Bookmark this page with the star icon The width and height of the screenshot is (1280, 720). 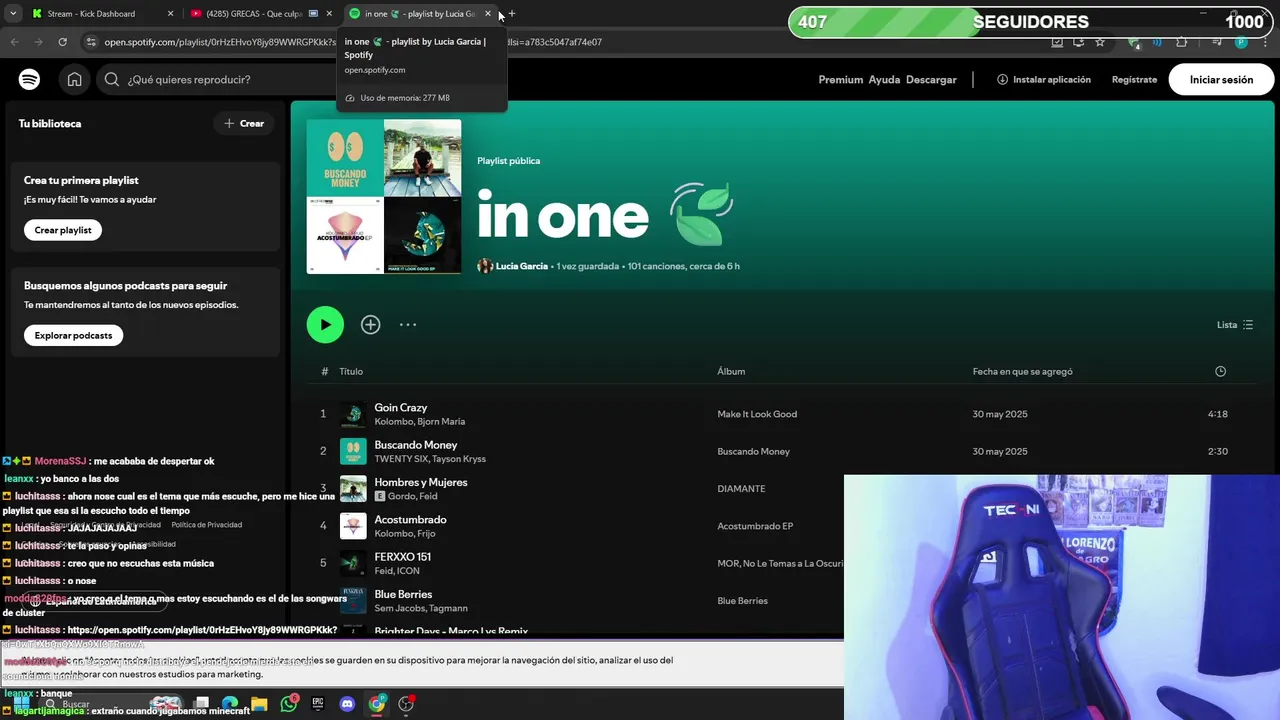1100,42
